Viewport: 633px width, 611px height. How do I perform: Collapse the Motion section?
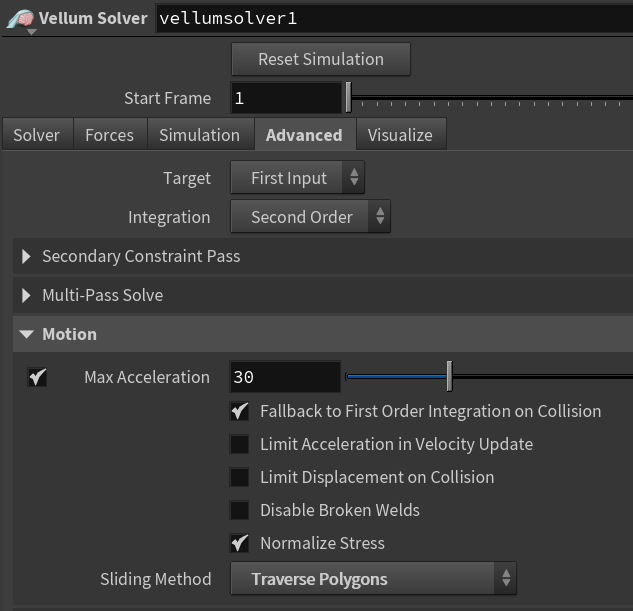[323, 334]
